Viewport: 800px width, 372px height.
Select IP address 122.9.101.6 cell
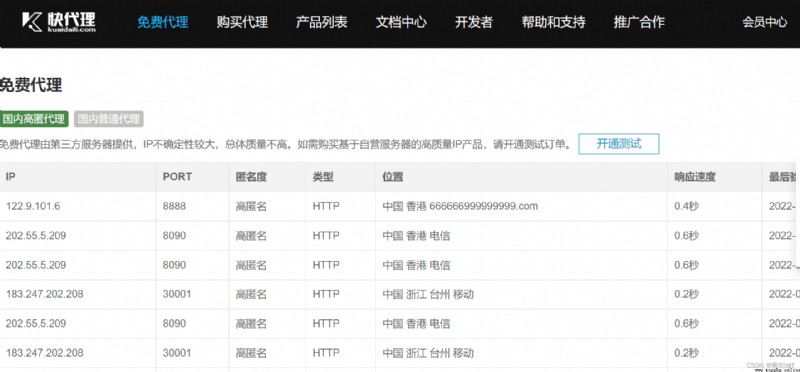(33, 206)
